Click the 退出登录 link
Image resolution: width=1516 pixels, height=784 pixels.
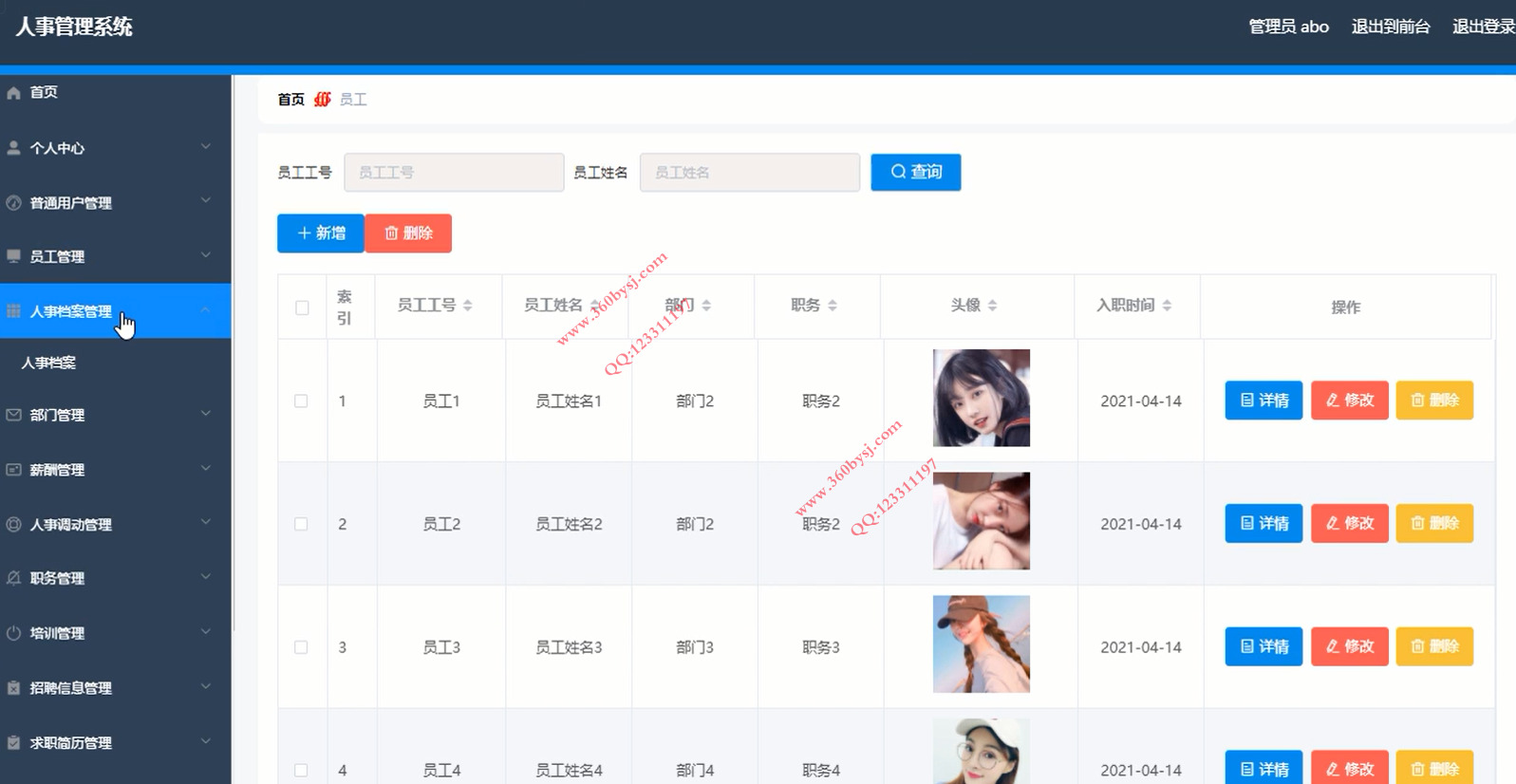click(1484, 27)
